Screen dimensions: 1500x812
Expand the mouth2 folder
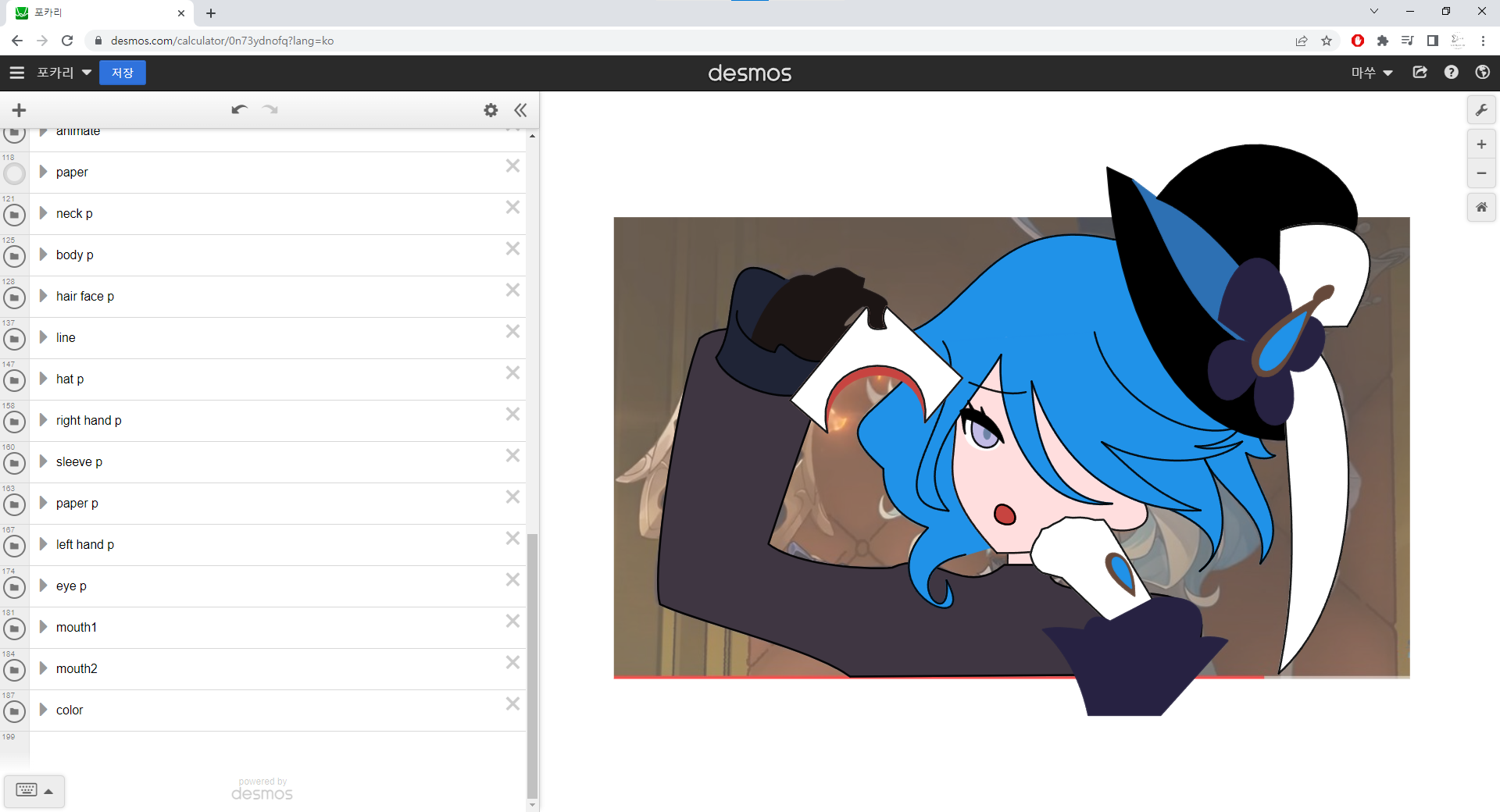tap(44, 668)
